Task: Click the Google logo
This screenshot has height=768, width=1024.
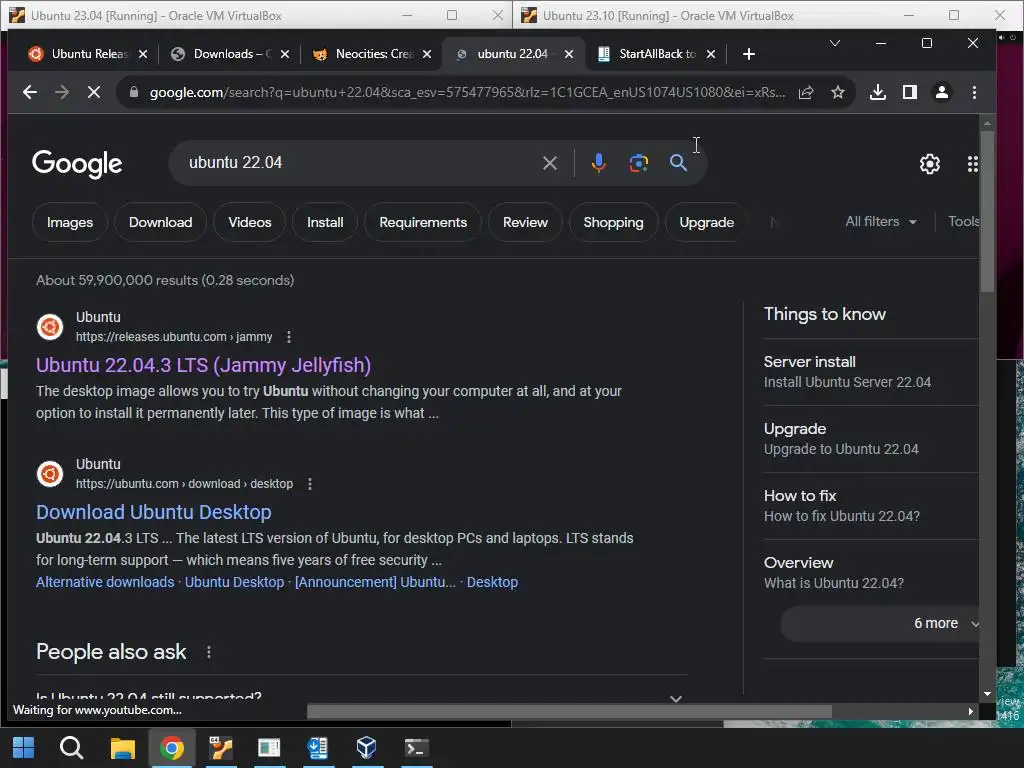Action: 77,164
